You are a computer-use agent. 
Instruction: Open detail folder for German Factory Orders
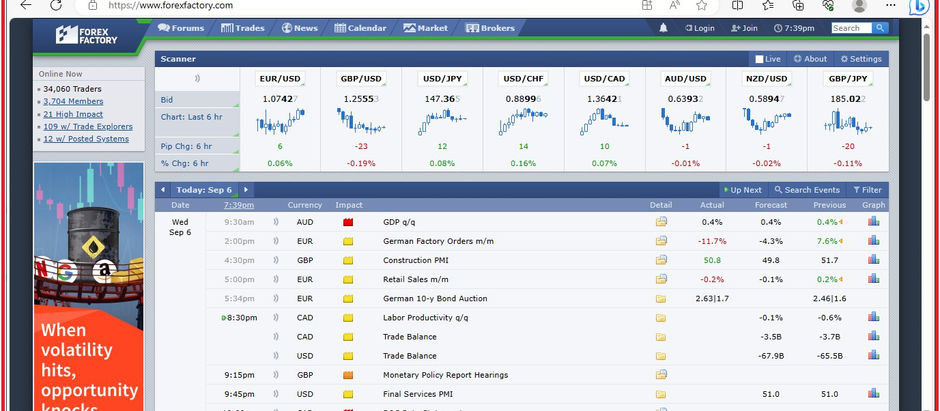coord(661,241)
